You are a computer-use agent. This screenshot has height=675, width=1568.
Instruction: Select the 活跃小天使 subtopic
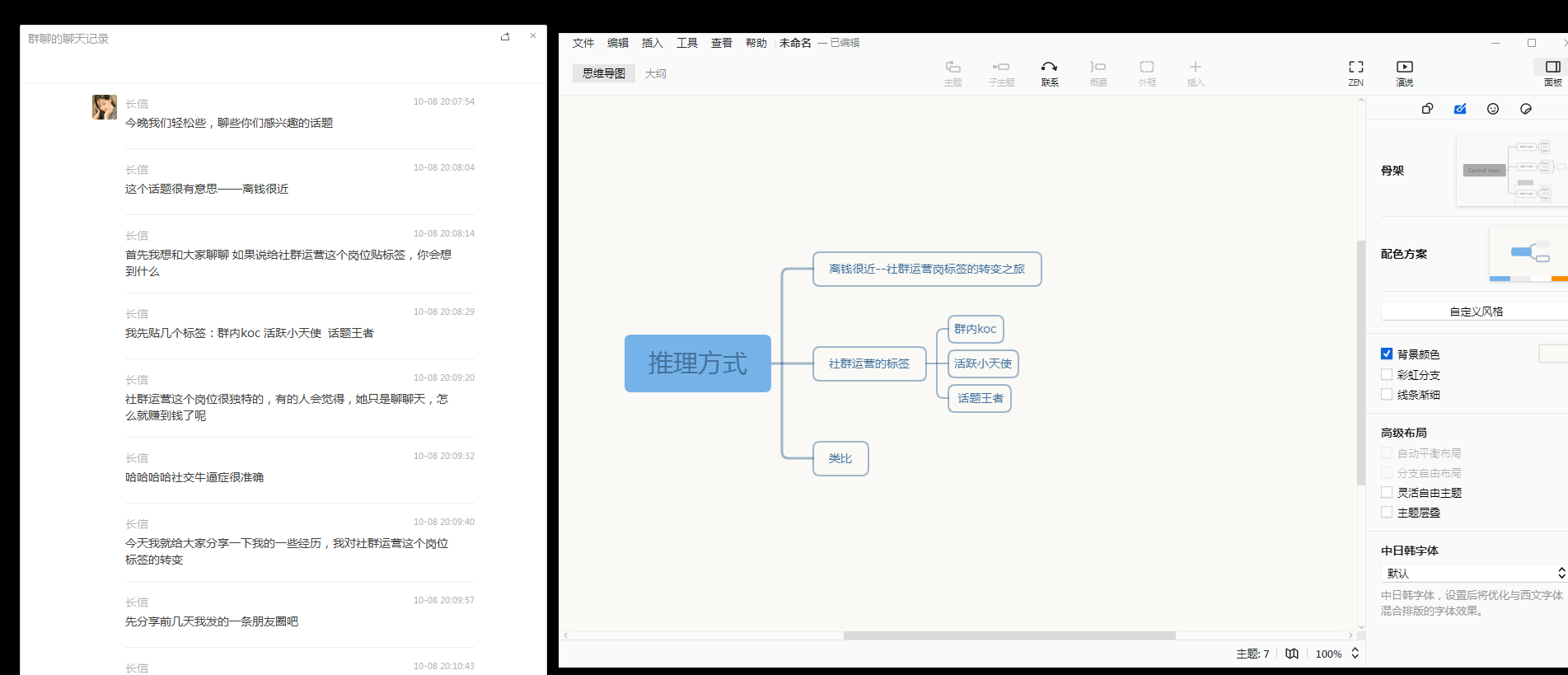(x=983, y=363)
